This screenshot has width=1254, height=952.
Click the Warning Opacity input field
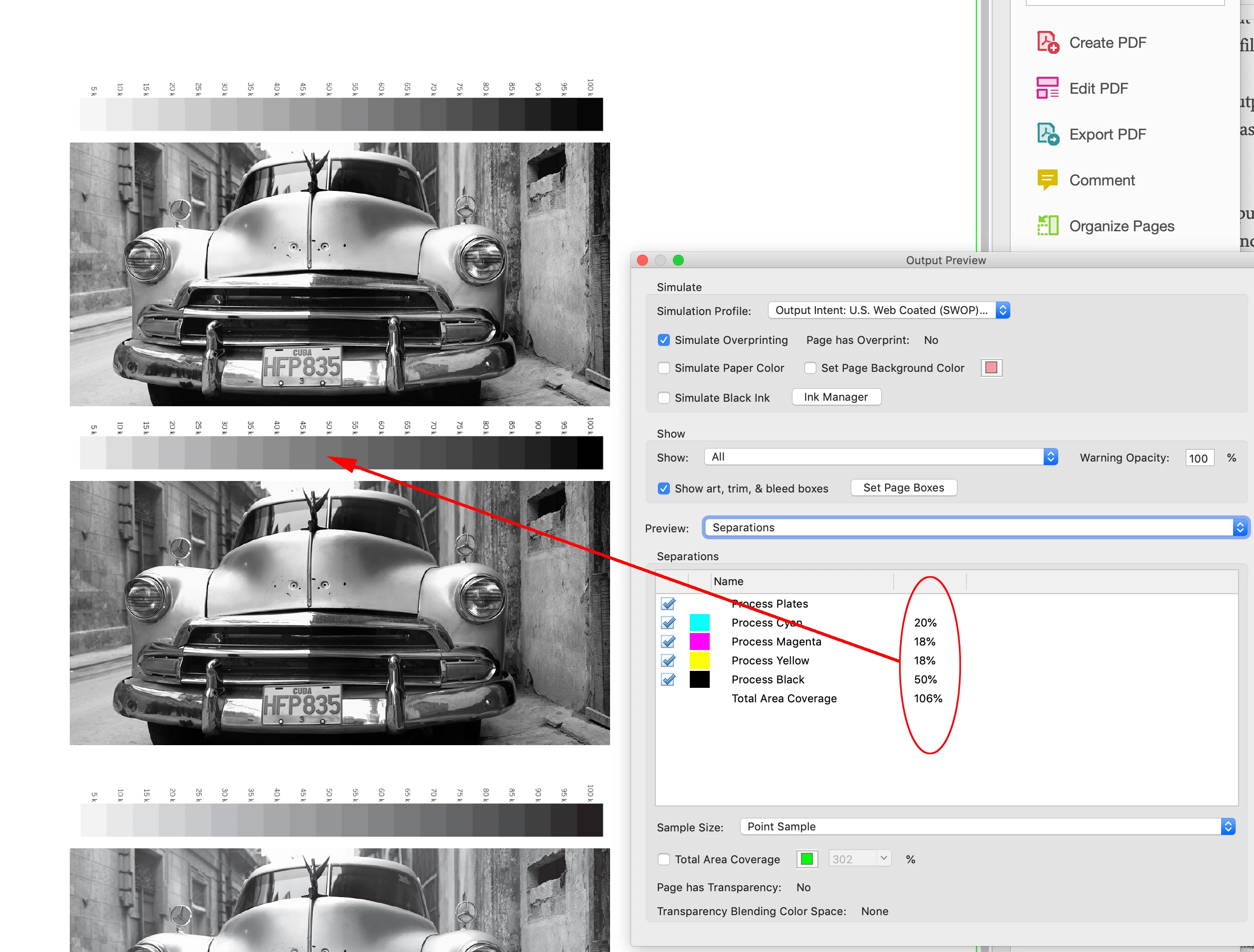pyautogui.click(x=1199, y=458)
